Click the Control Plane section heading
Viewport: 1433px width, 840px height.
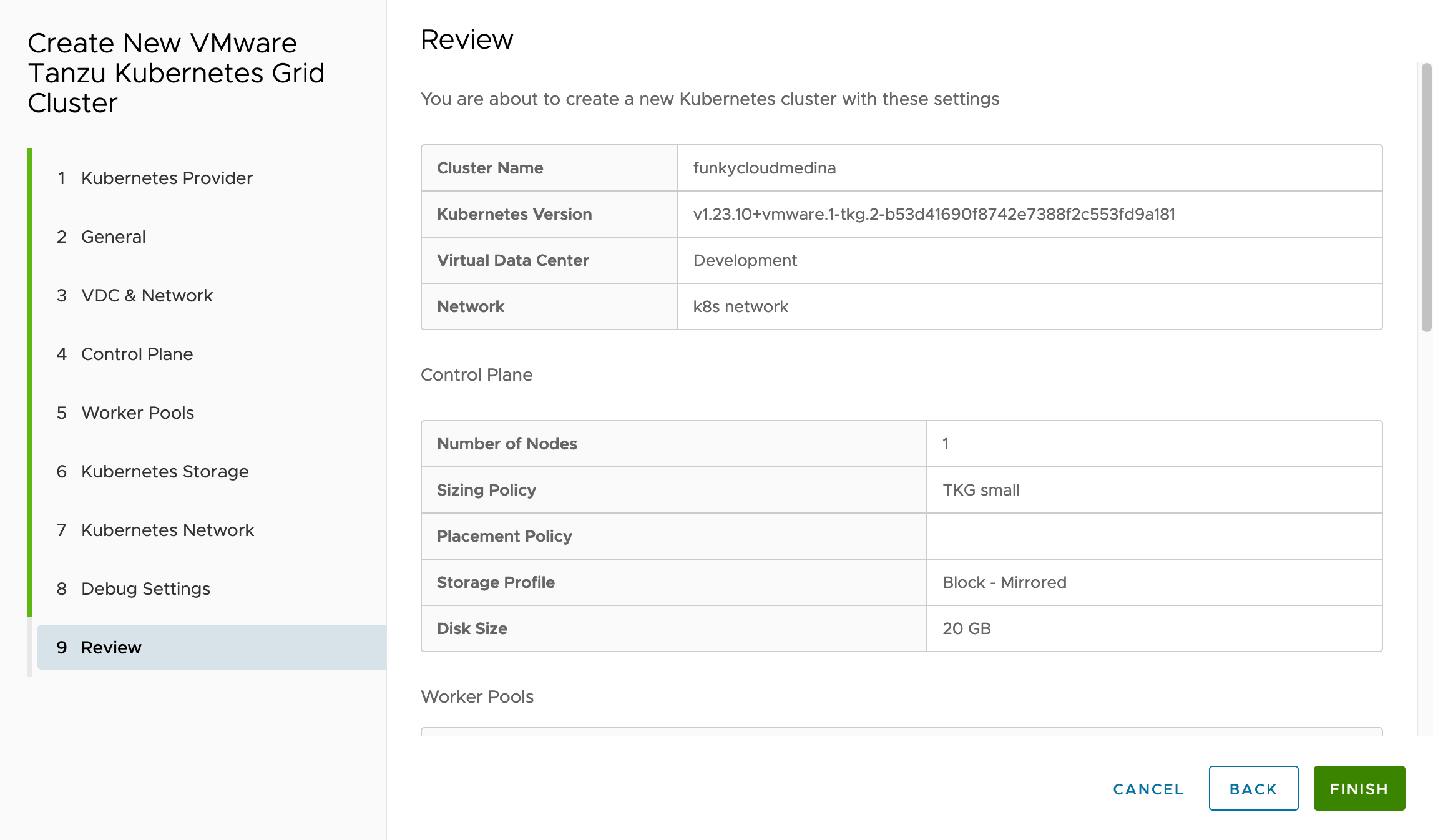(x=476, y=374)
